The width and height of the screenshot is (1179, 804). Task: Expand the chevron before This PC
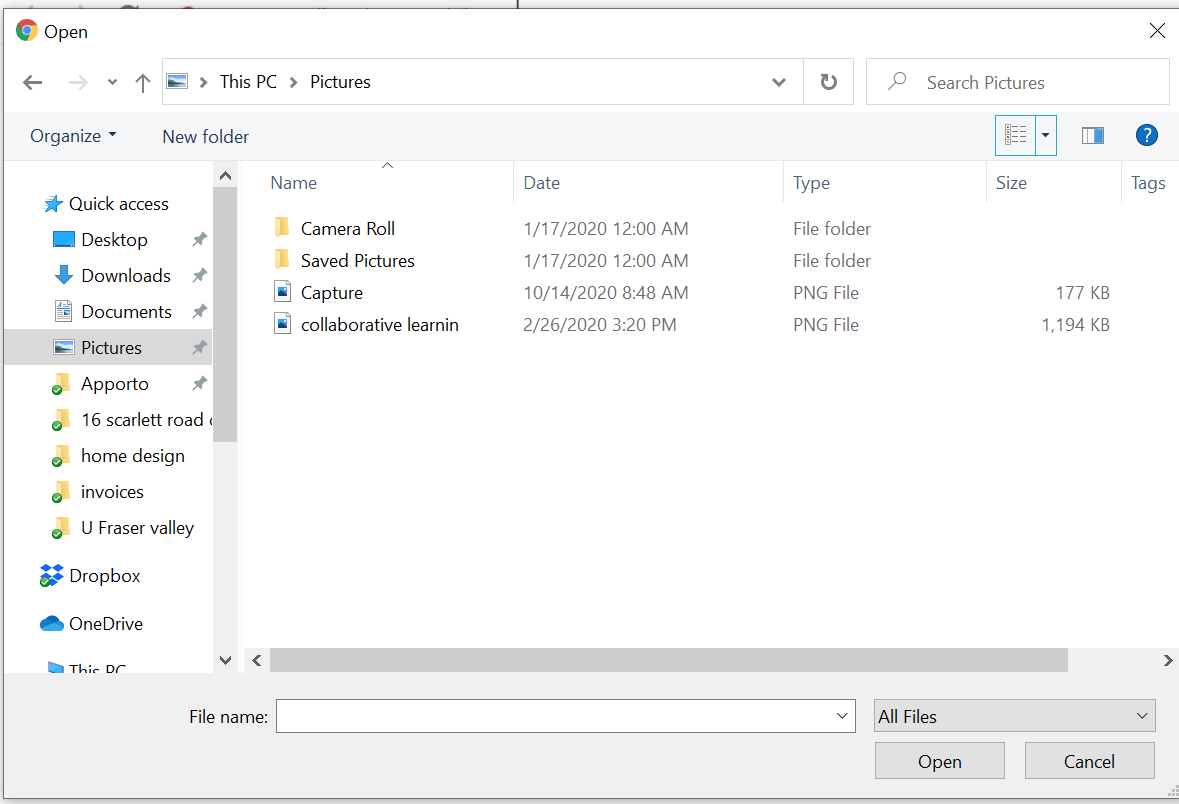pyautogui.click(x=203, y=82)
